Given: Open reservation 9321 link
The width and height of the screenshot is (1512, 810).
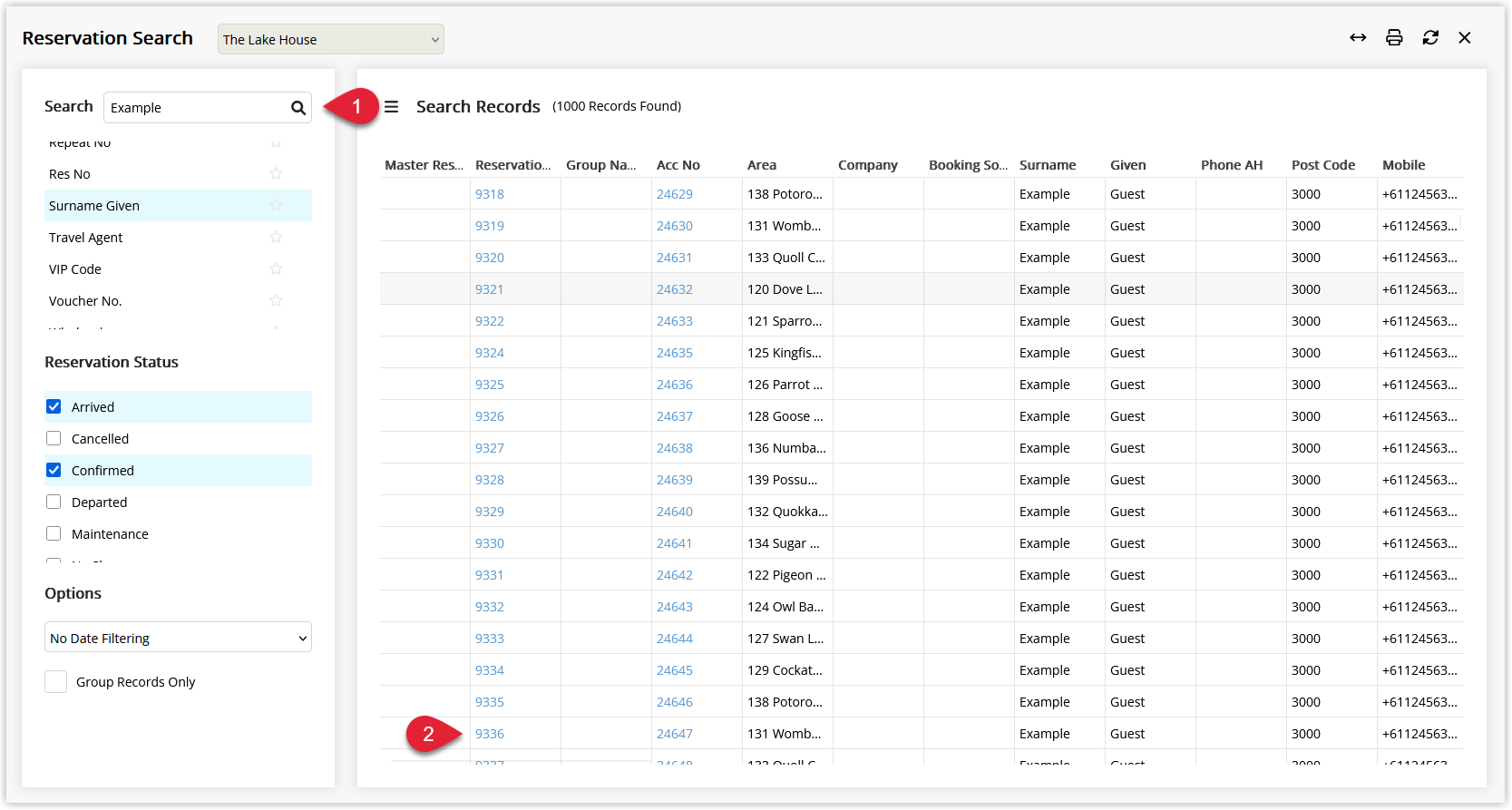Looking at the screenshot, I should [x=490, y=289].
